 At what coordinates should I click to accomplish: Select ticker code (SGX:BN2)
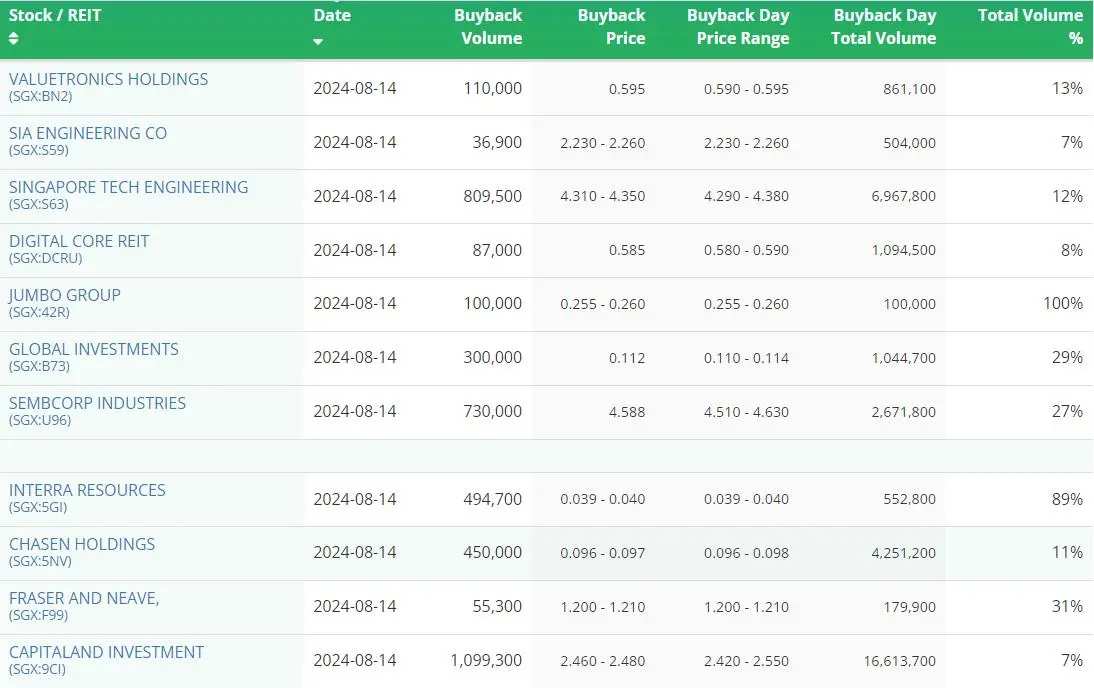40,96
